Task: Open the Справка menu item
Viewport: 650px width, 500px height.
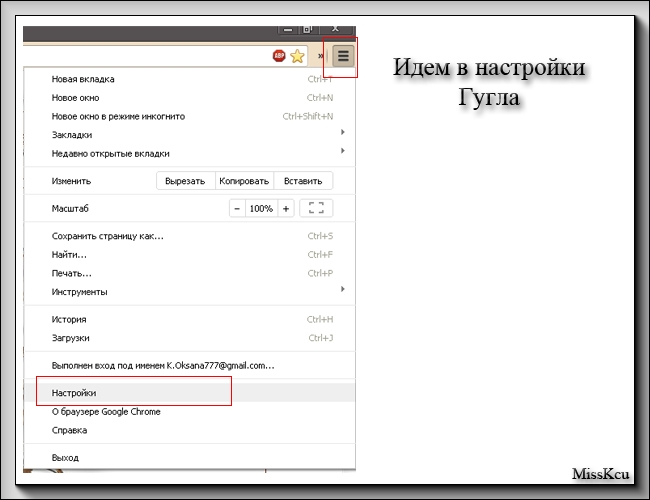Action: [x=190, y=430]
